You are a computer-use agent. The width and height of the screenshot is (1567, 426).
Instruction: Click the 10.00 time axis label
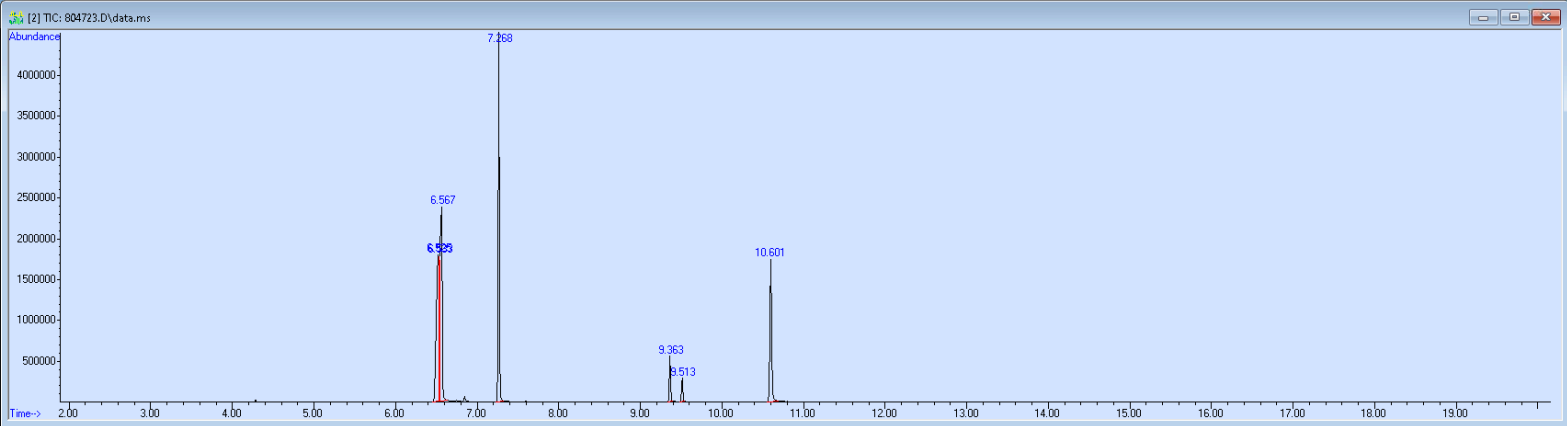721,412
